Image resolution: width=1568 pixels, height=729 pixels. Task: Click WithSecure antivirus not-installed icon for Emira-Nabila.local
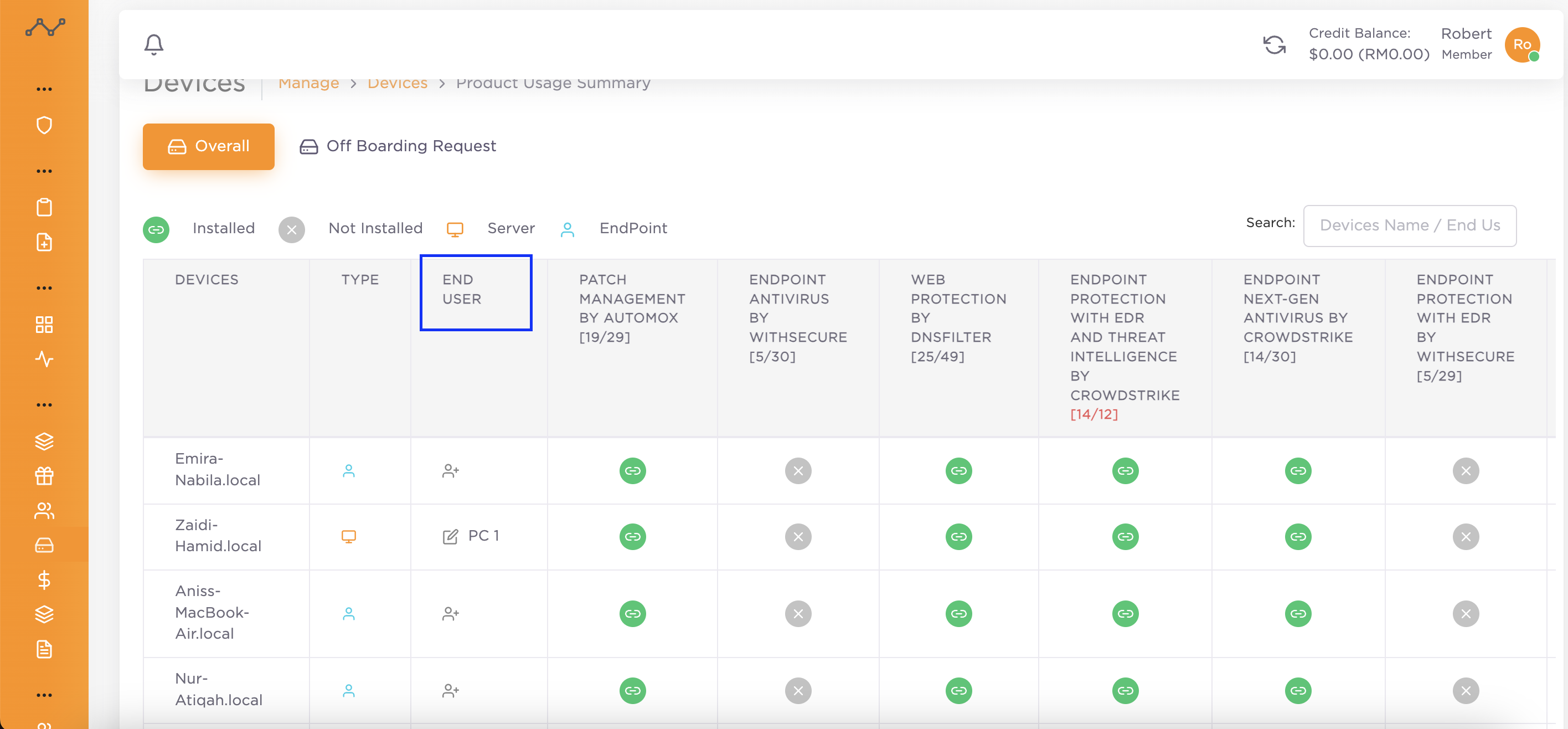[798, 471]
